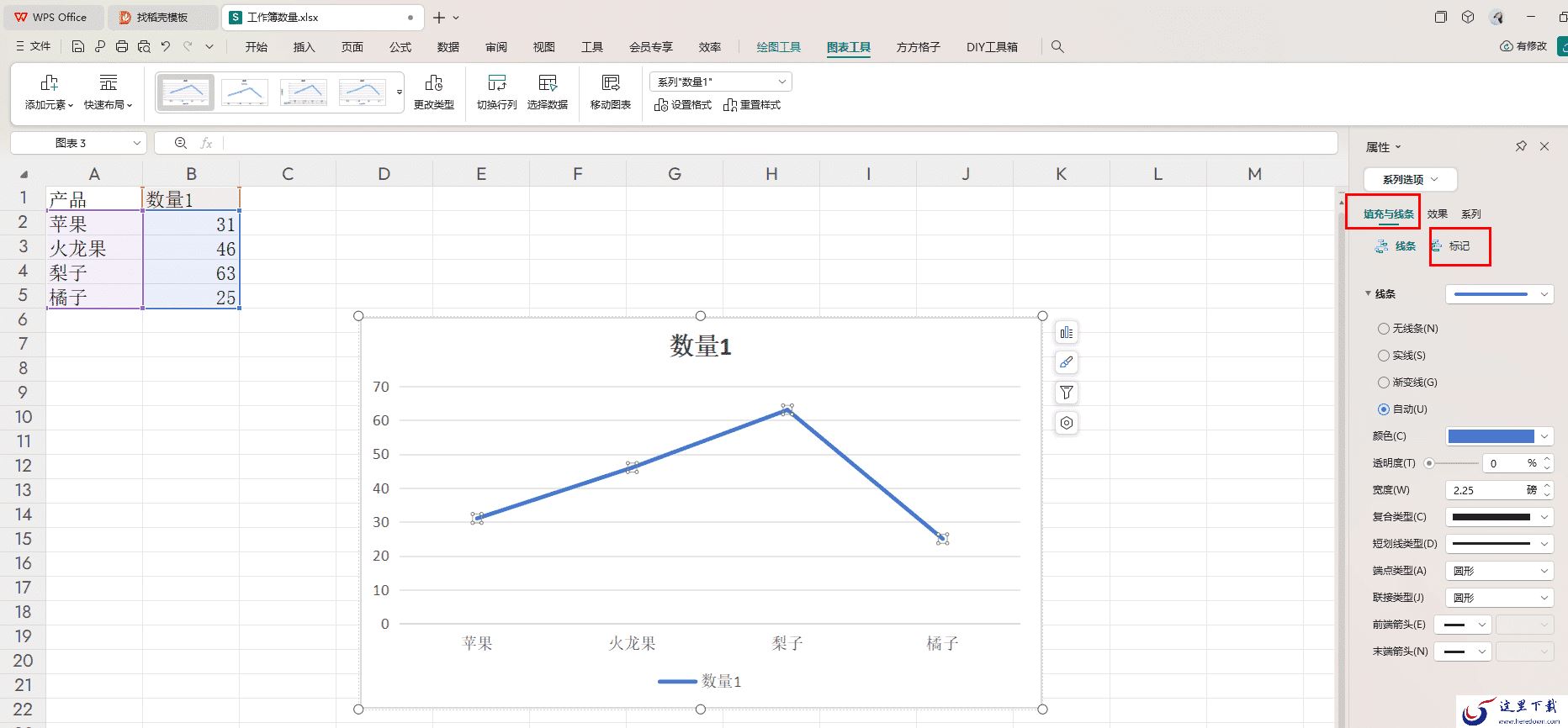1568x728 pixels.
Task: Click the chart elements button beside chart
Action: (1066, 332)
